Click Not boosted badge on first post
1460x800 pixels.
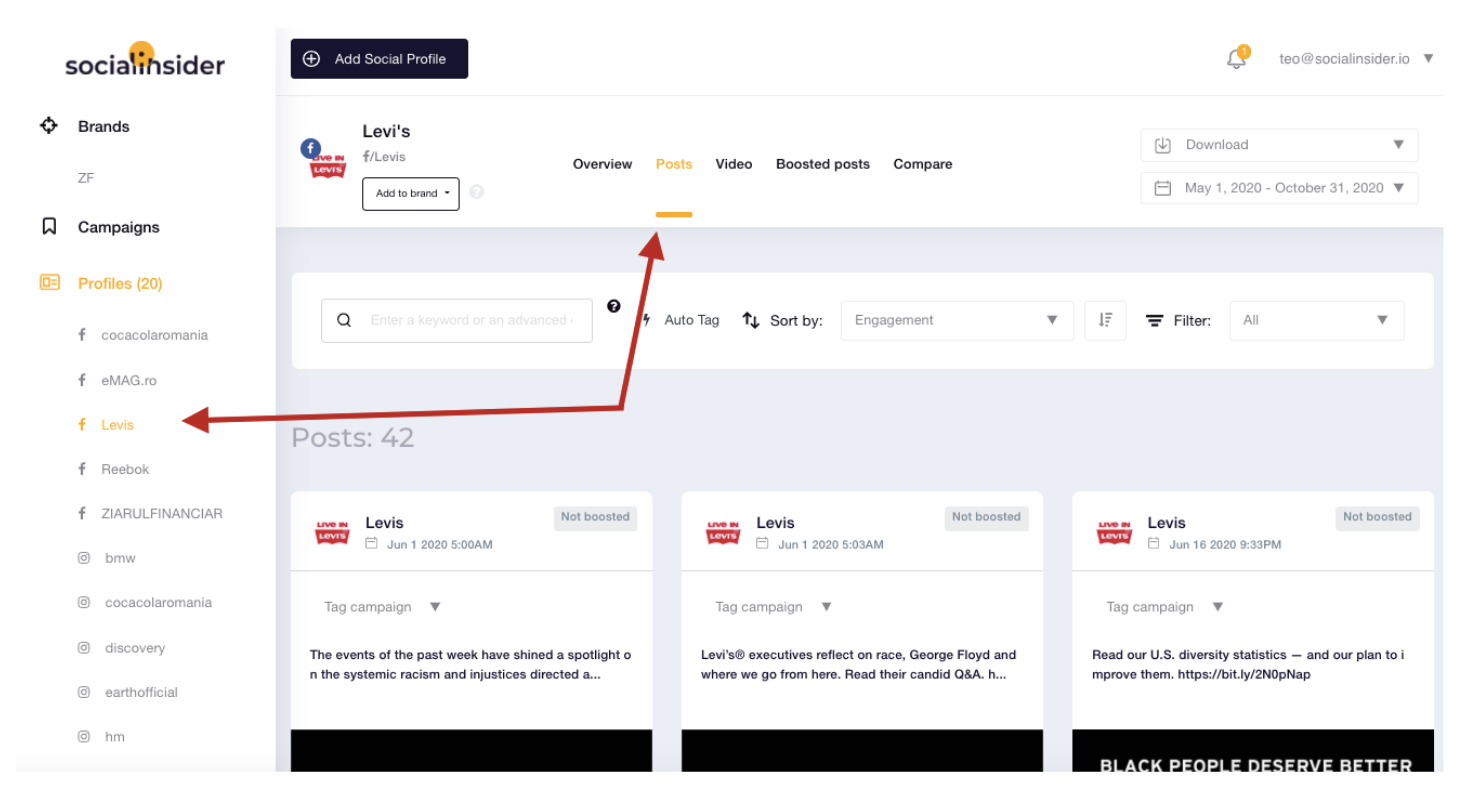pyautogui.click(x=595, y=517)
